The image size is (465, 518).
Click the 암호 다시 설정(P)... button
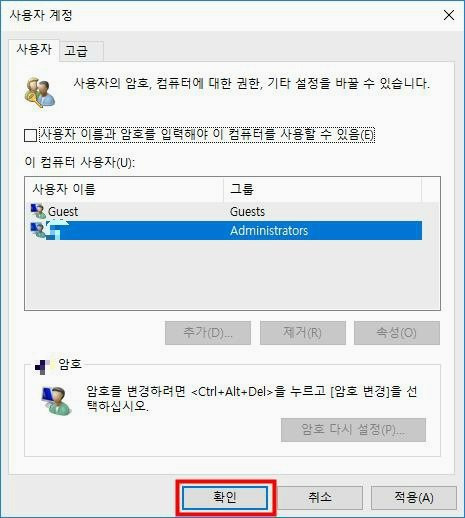tap(353, 430)
